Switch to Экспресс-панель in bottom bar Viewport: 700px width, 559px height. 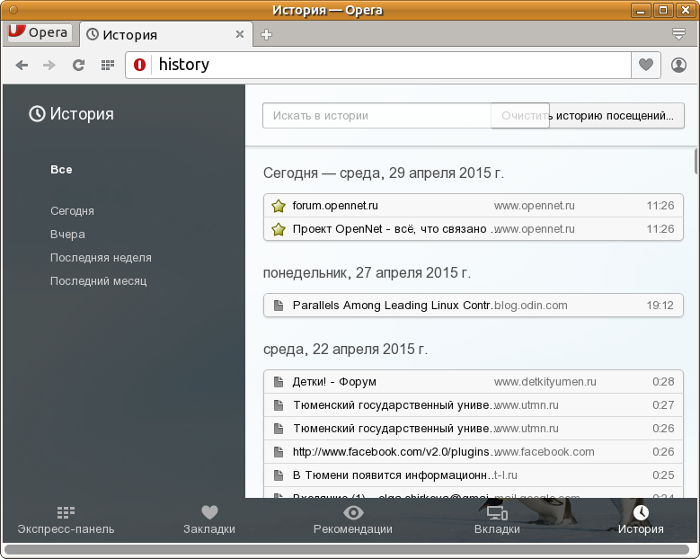pos(66,520)
